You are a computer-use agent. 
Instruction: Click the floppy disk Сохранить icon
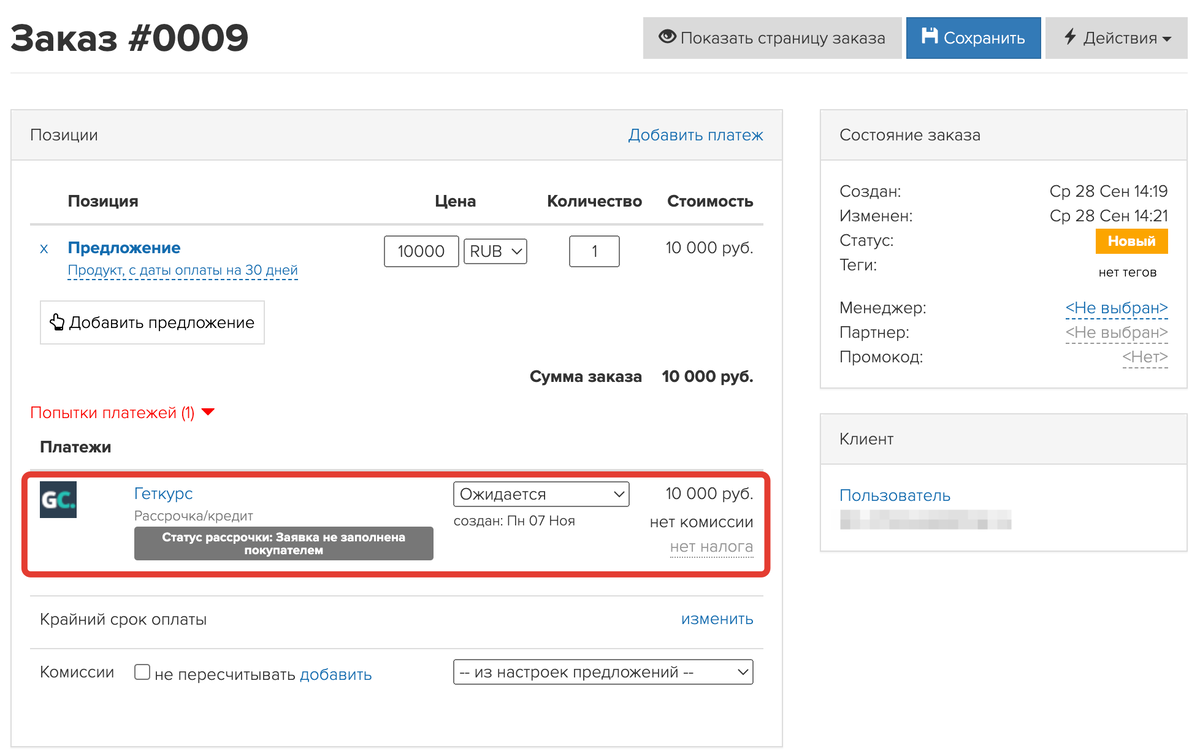930,37
